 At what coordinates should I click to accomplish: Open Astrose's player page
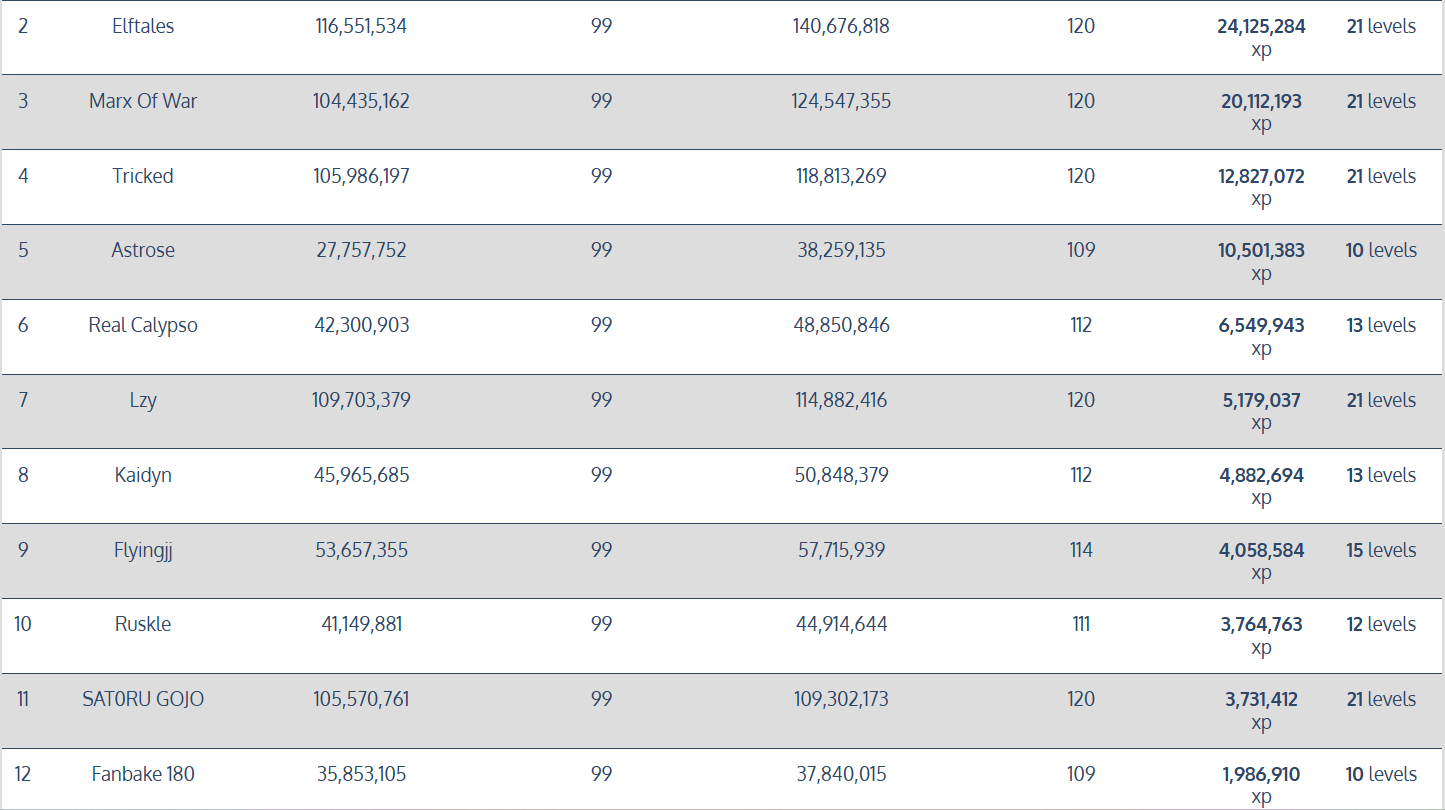point(143,250)
